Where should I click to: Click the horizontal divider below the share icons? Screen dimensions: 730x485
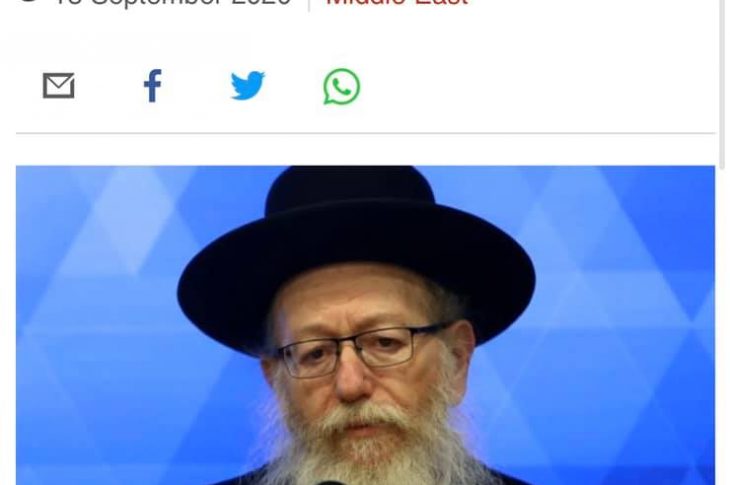coord(365,133)
